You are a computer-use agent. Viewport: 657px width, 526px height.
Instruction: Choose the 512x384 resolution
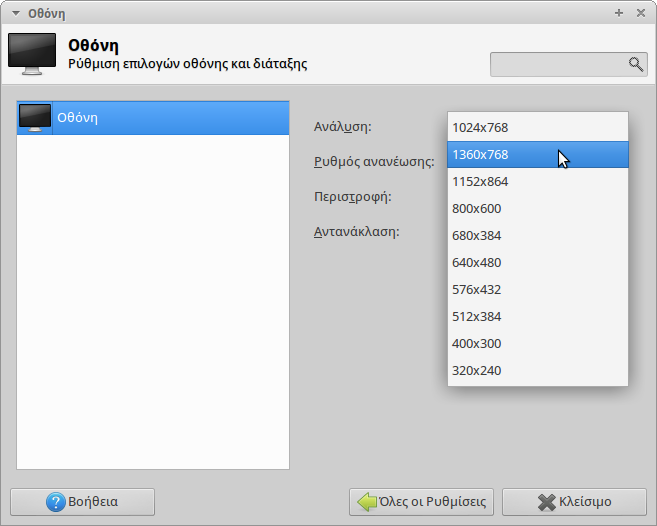pos(538,316)
